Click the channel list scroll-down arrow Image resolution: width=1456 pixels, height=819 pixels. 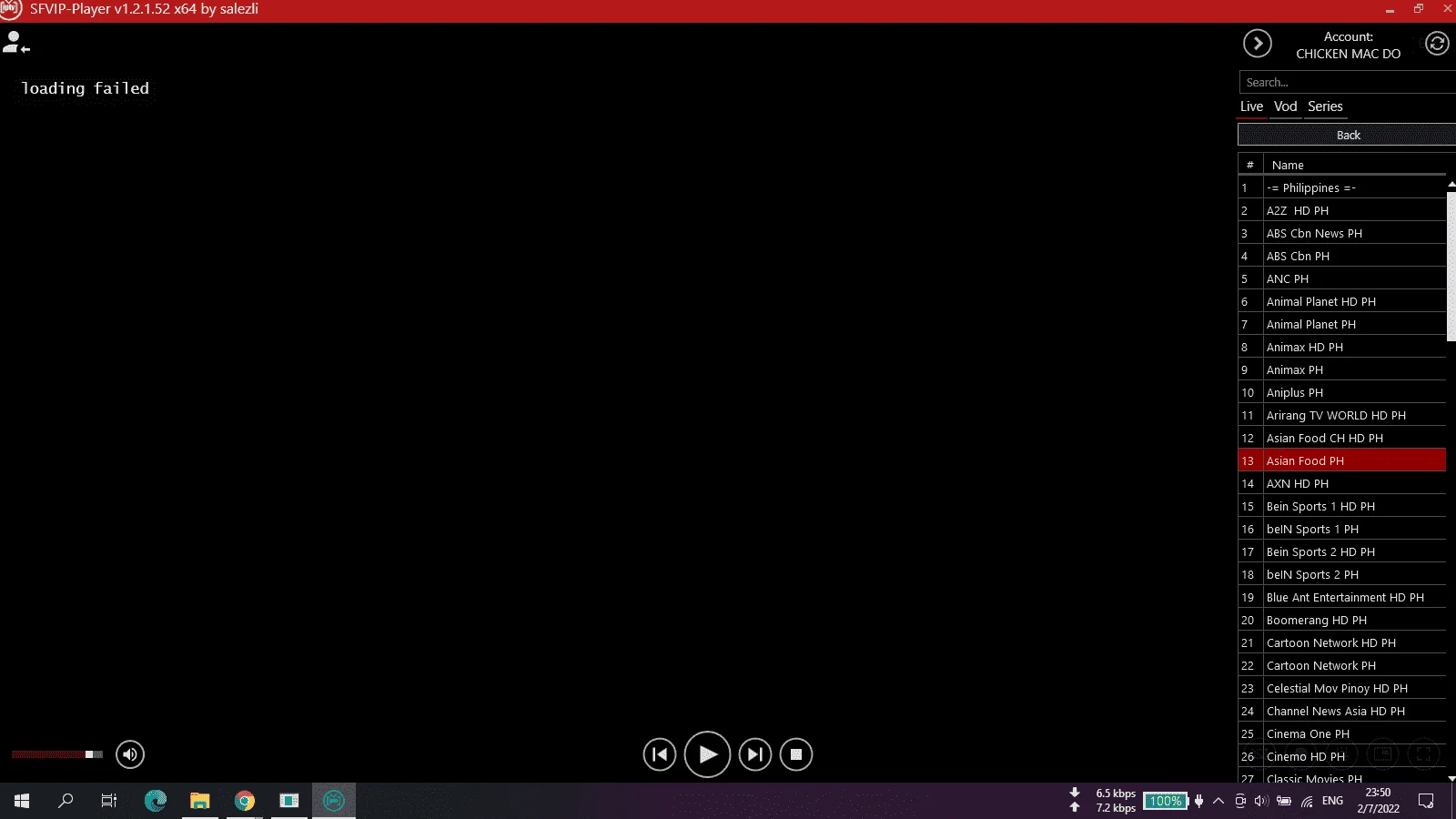coord(1451,778)
